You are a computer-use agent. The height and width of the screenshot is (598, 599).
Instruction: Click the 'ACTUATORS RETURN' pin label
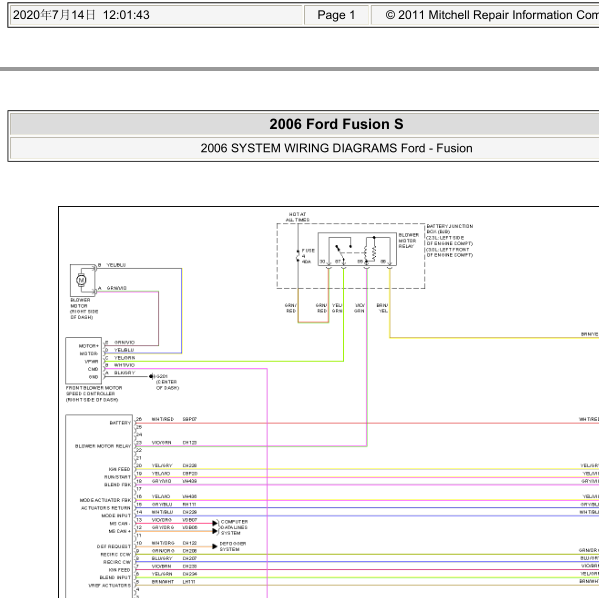106,508
